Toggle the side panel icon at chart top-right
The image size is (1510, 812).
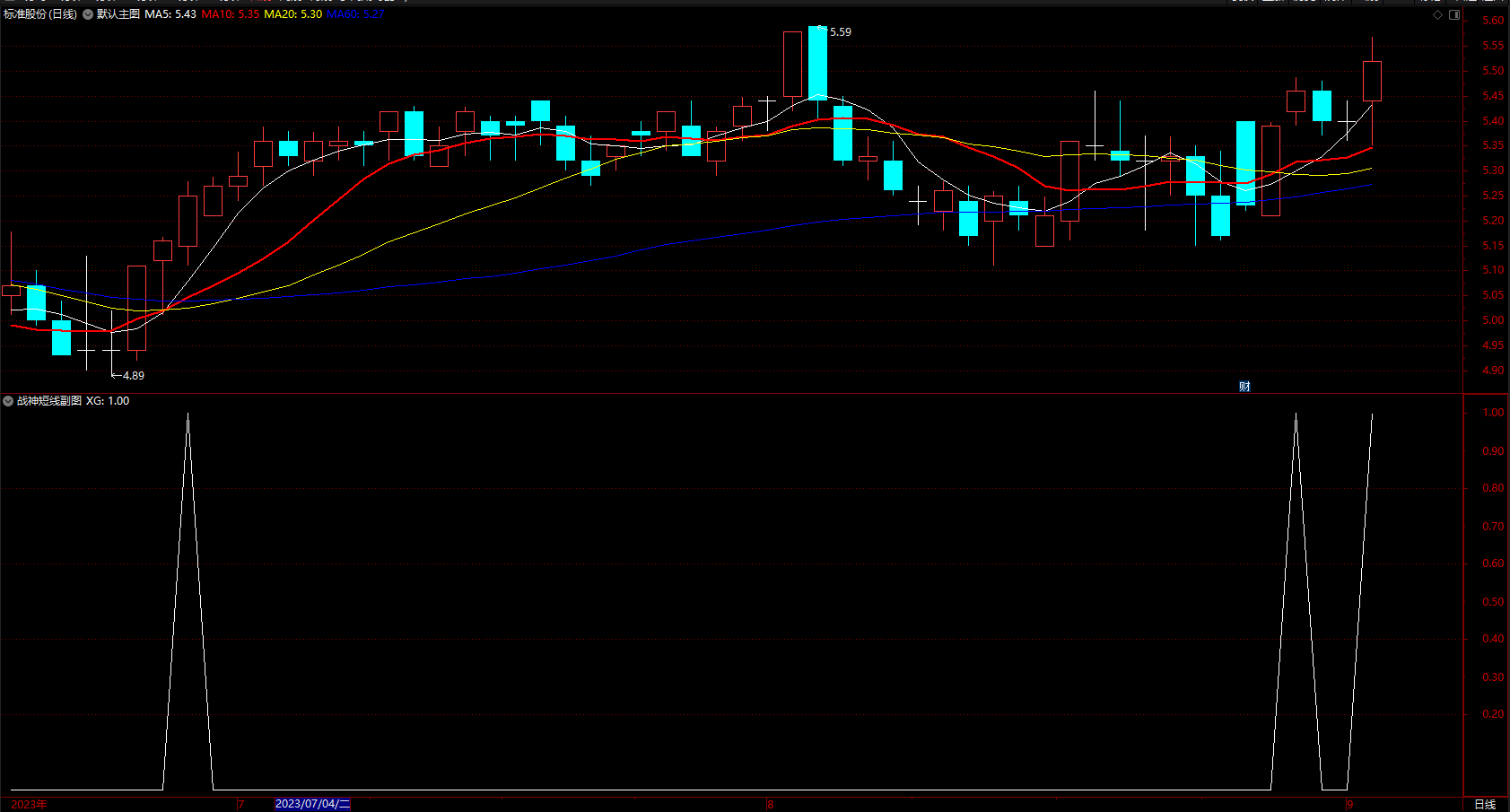(1454, 14)
